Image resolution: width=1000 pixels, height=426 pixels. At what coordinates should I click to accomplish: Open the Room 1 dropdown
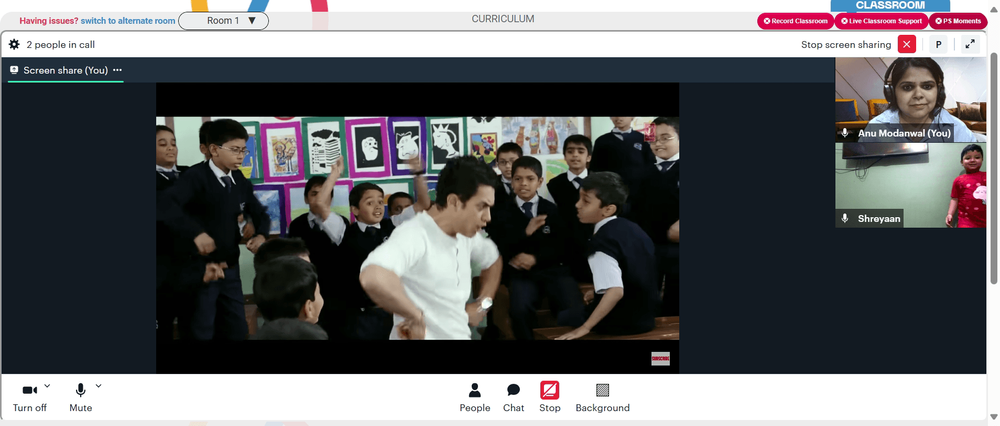point(223,20)
